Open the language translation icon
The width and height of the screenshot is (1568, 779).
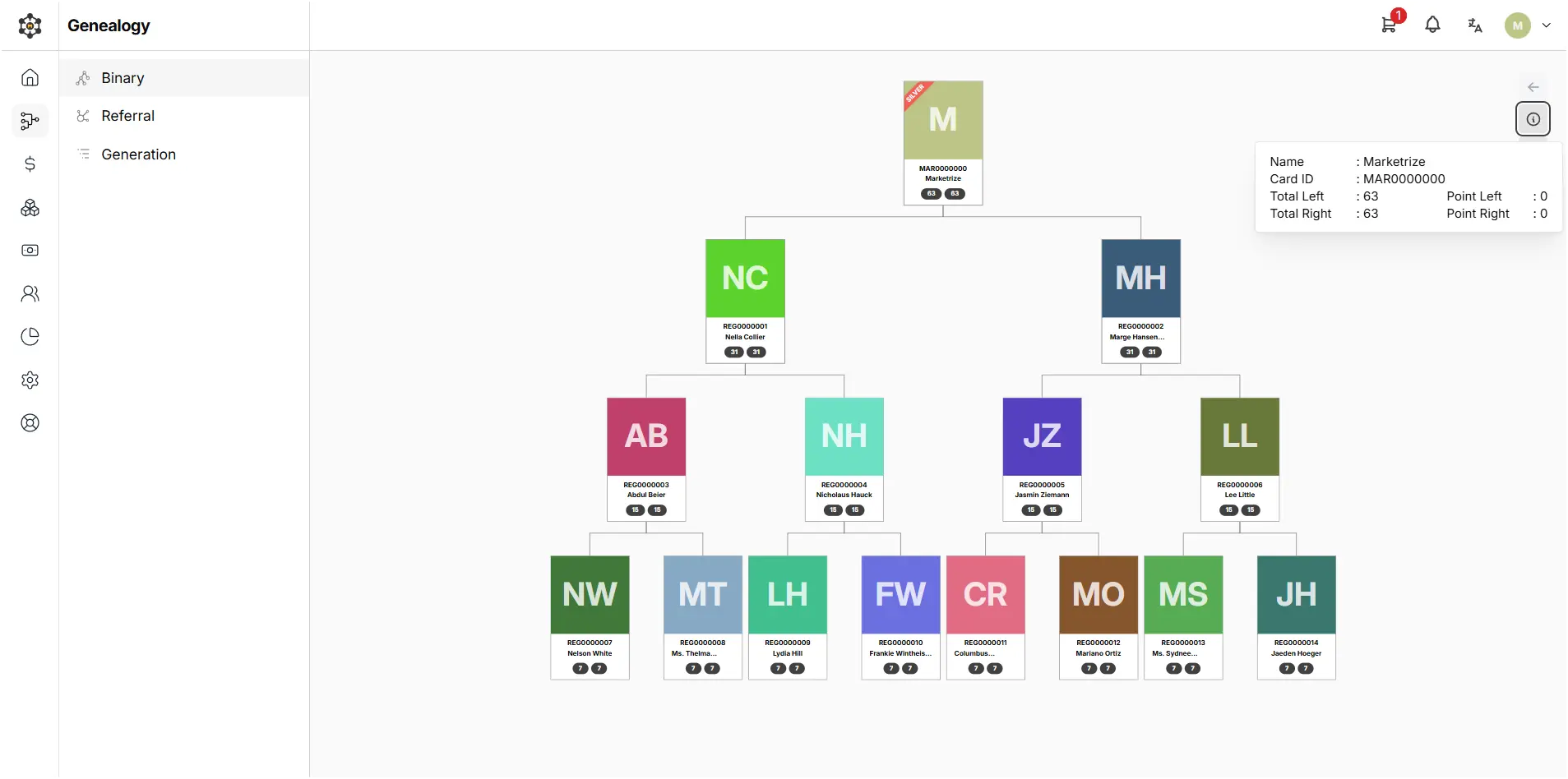[x=1475, y=25]
